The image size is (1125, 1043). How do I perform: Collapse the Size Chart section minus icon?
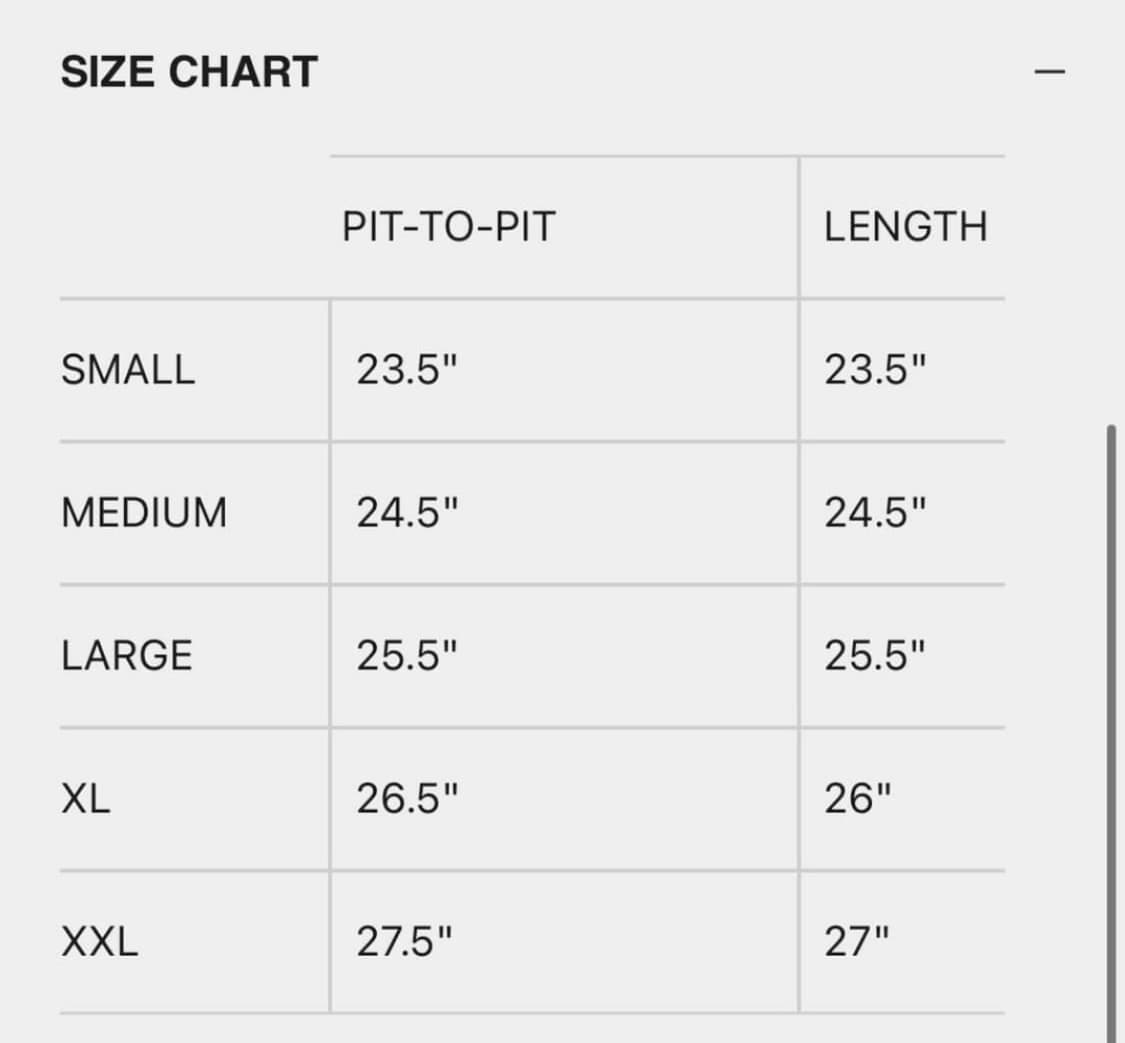coord(1049,73)
